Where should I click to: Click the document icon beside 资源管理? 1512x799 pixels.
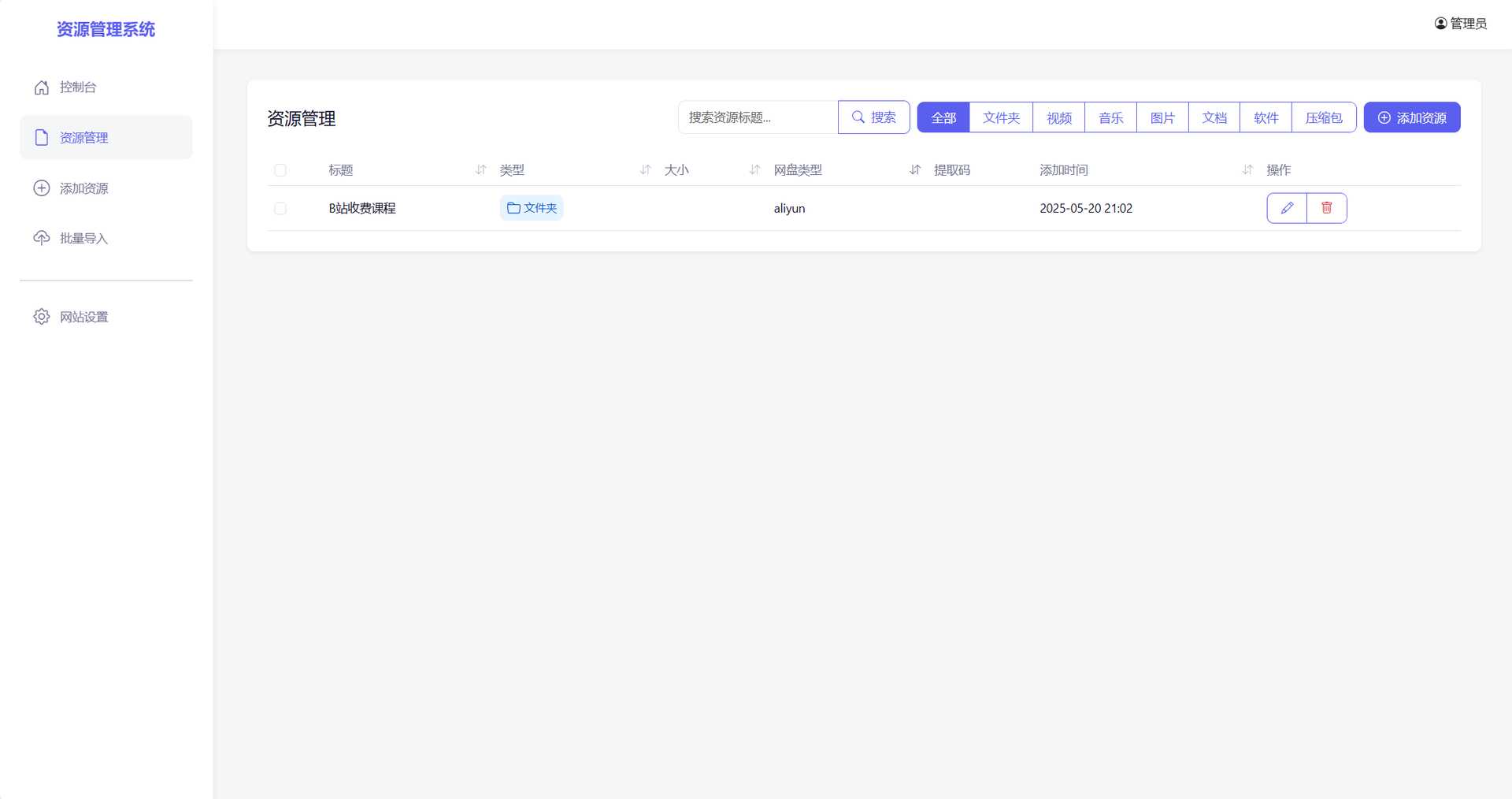(42, 138)
